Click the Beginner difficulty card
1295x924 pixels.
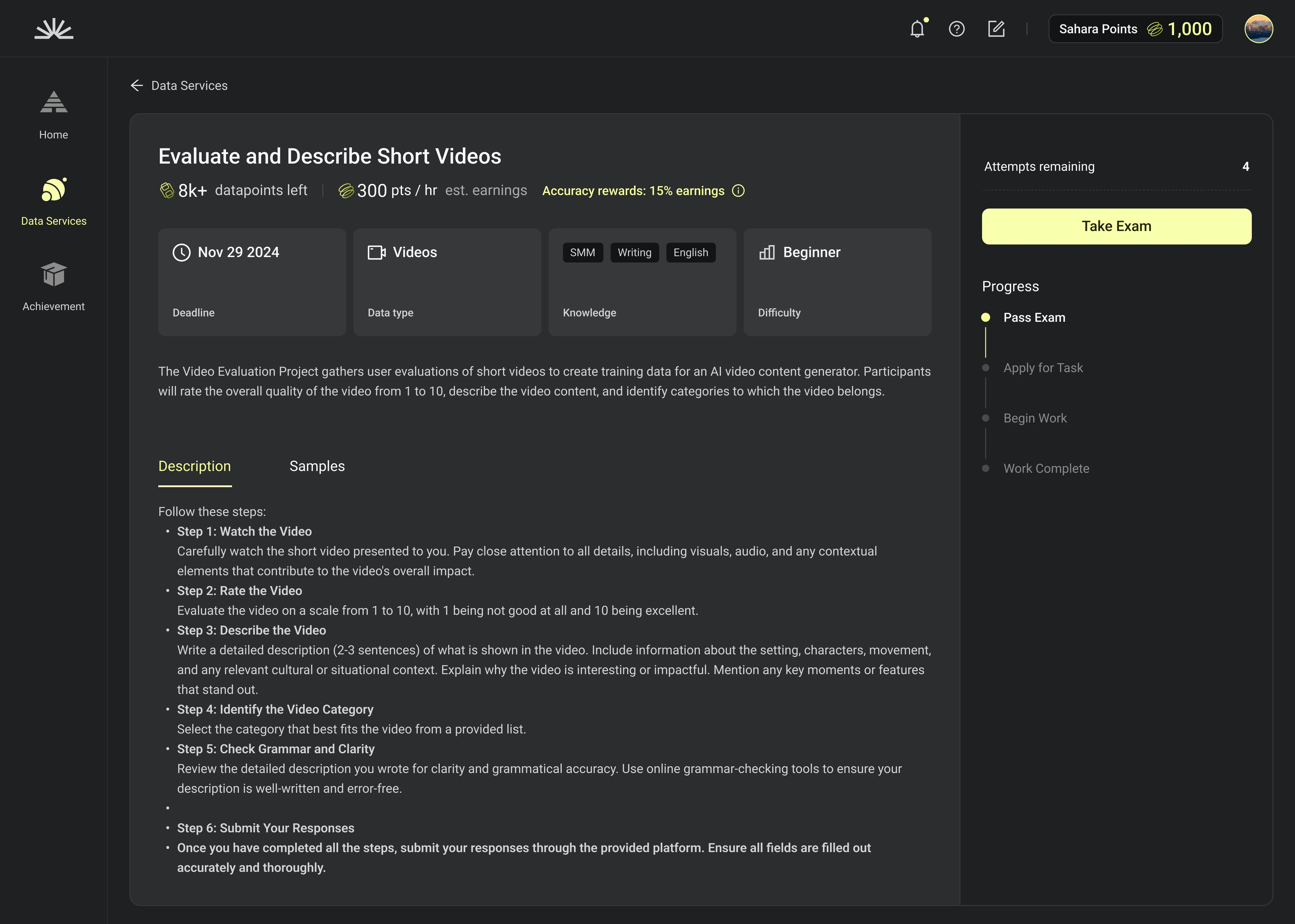coord(837,282)
